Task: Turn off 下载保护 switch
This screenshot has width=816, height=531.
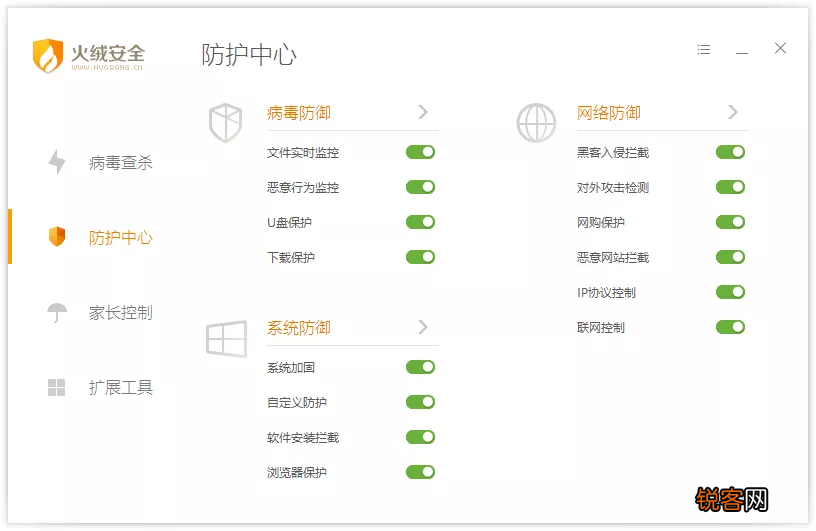Action: [x=420, y=257]
